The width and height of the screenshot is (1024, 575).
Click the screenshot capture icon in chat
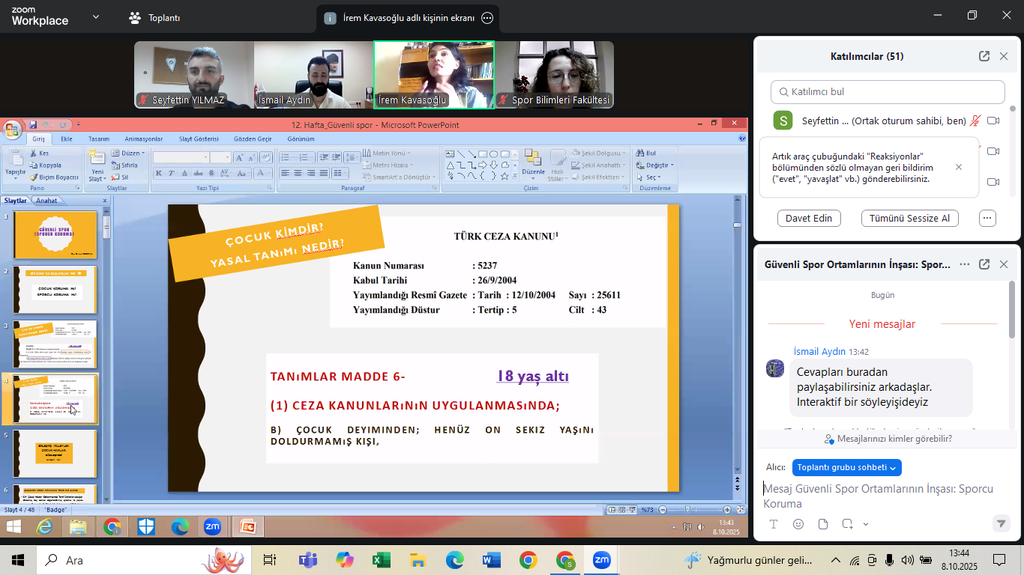pos(847,524)
